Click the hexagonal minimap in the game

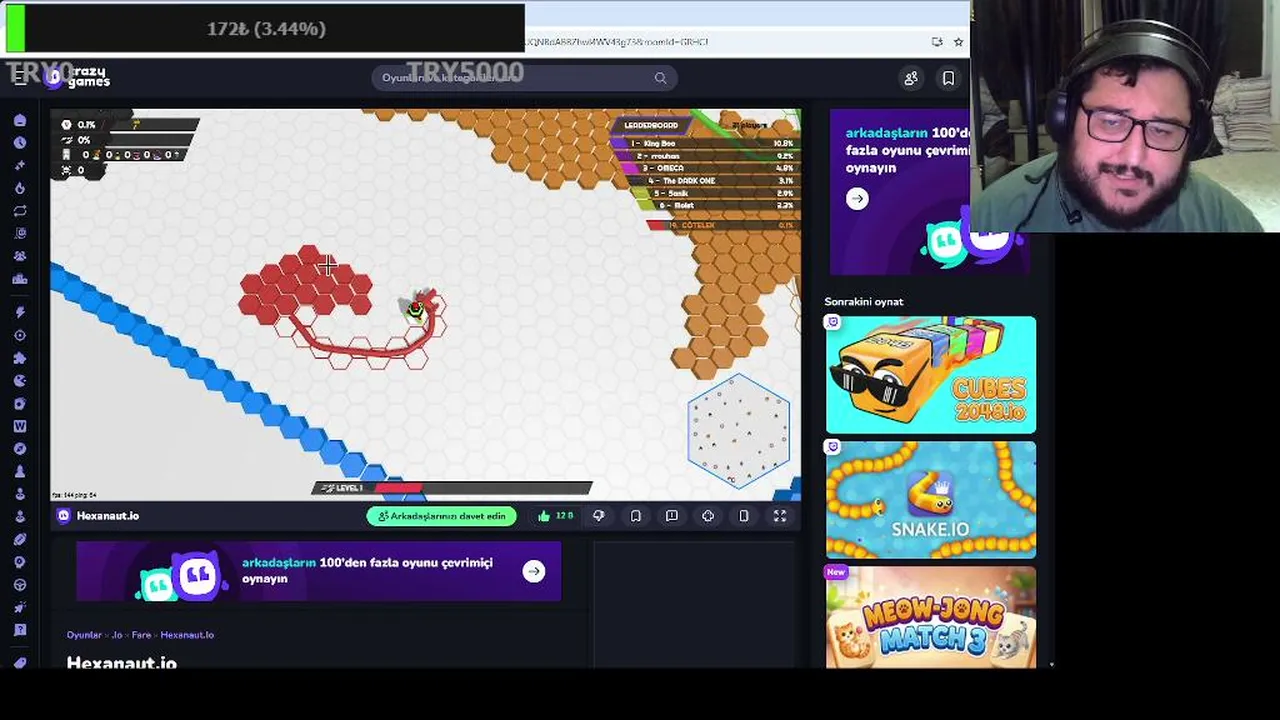tap(739, 430)
